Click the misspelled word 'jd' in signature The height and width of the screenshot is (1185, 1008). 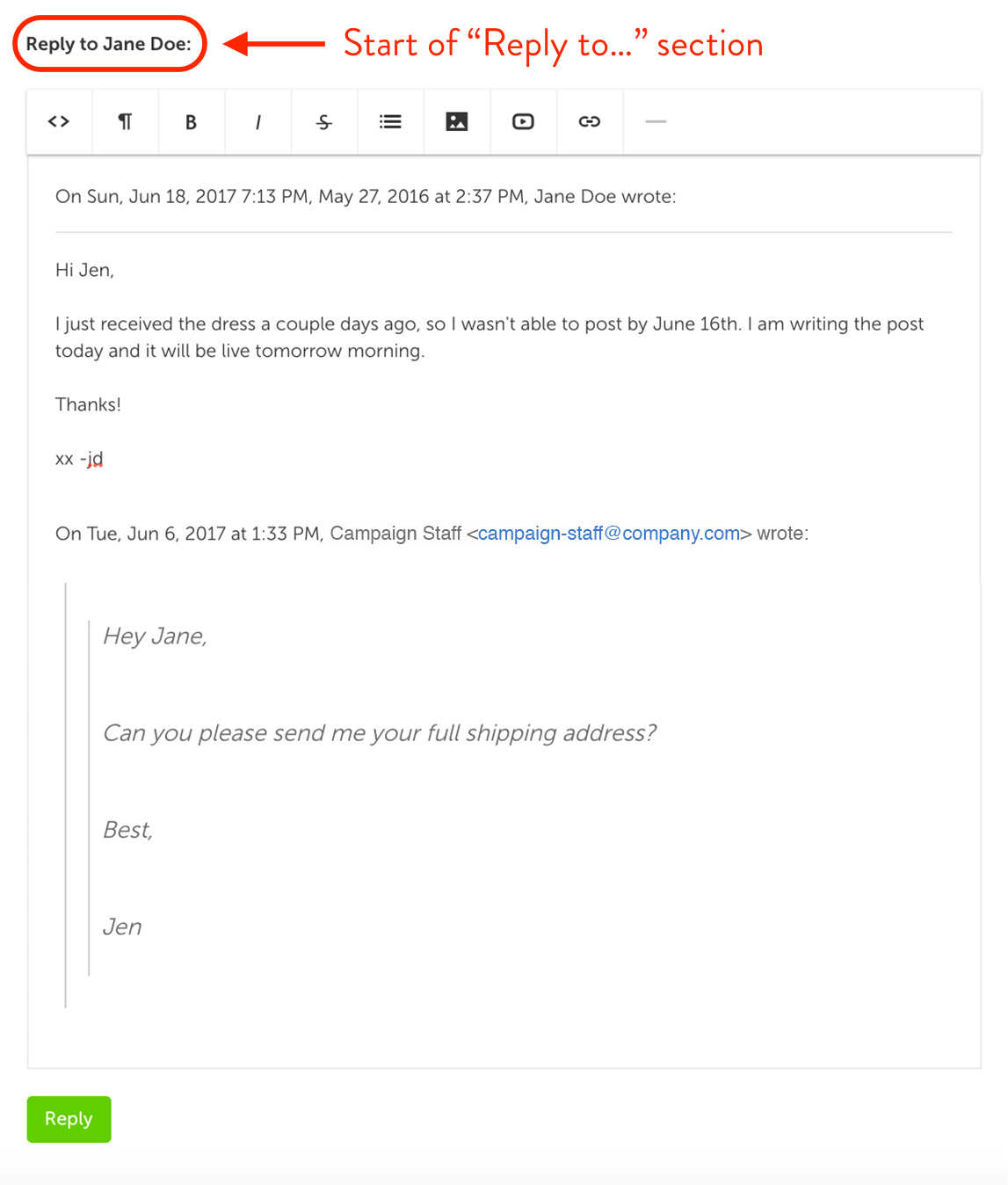pyautogui.click(x=95, y=459)
